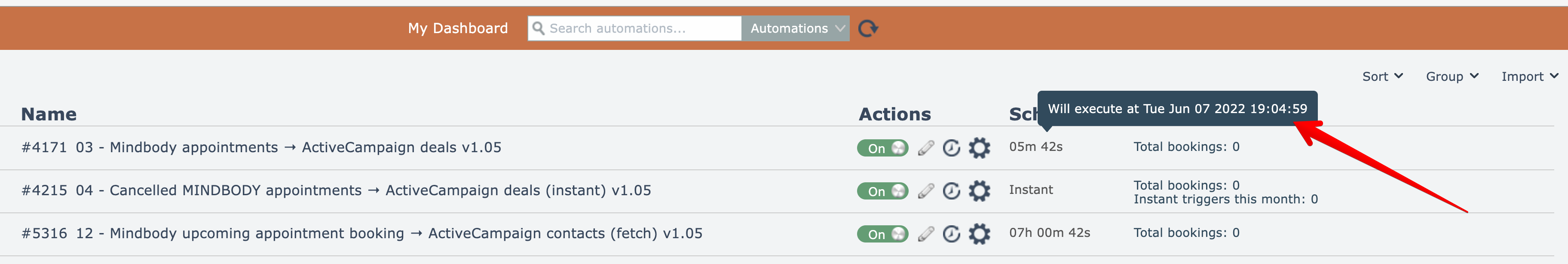1568x264 pixels.
Task: Edit automation #4215 with pencil icon
Action: coord(926,191)
